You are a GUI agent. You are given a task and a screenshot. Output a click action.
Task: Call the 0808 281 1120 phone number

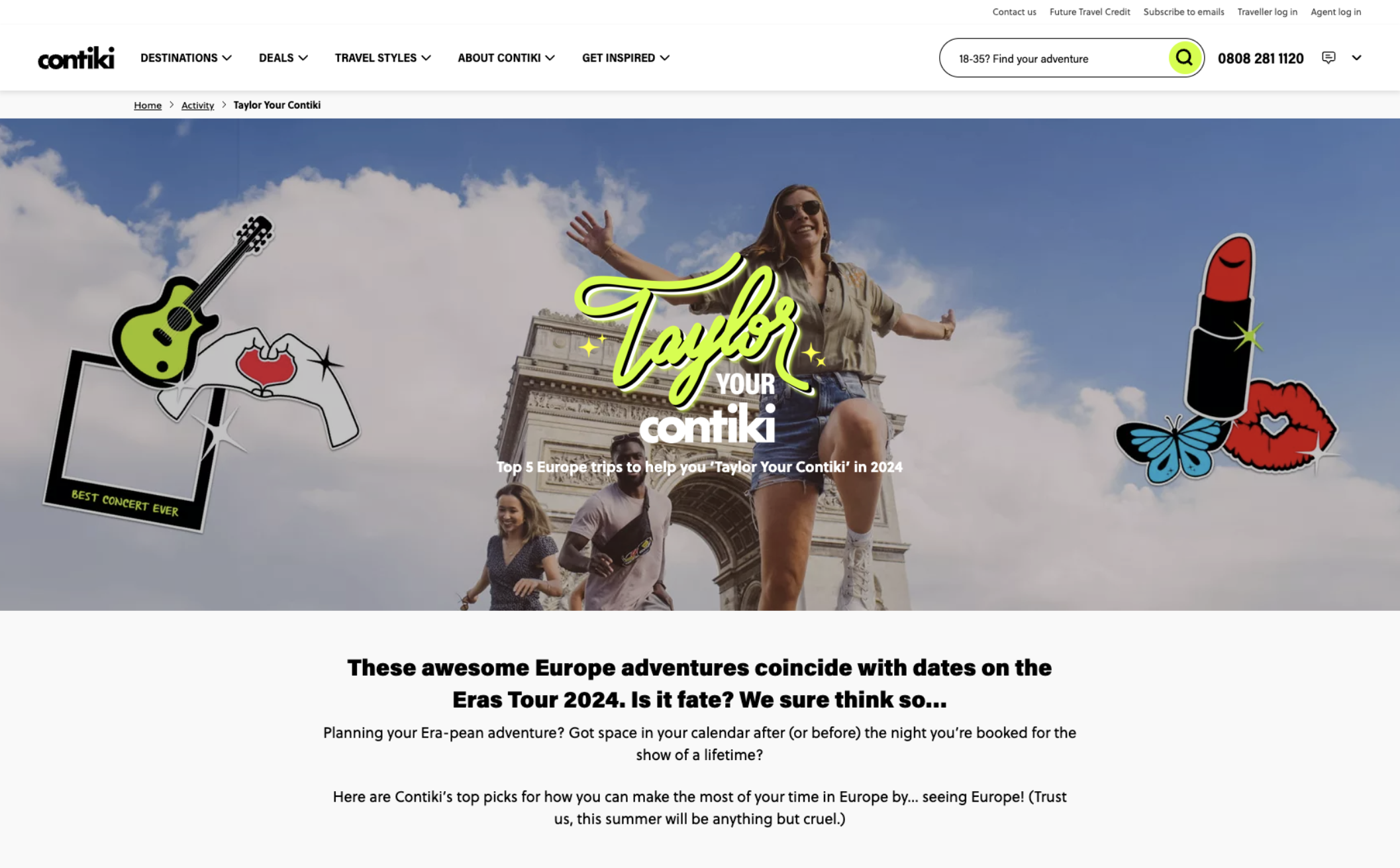[1260, 58]
